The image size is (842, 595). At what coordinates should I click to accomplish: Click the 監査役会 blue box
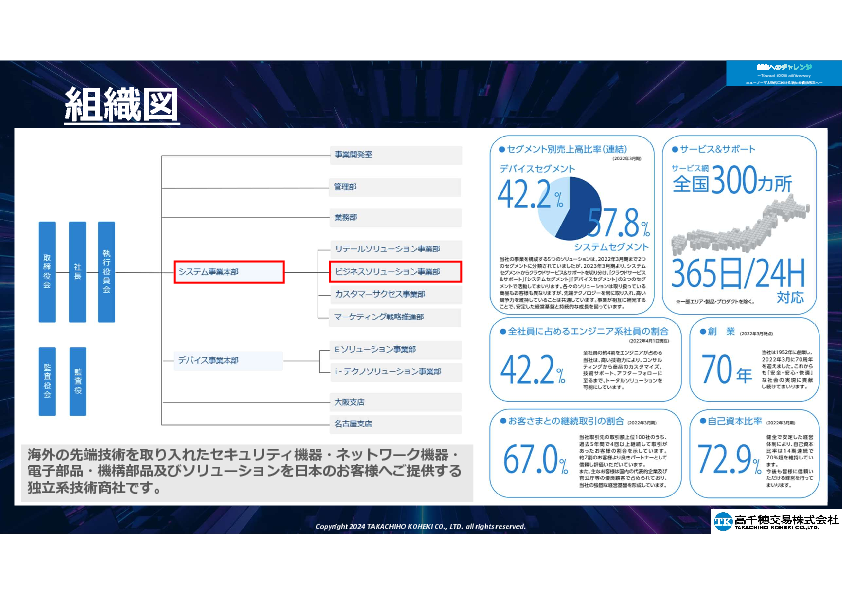pyautogui.click(x=47, y=367)
